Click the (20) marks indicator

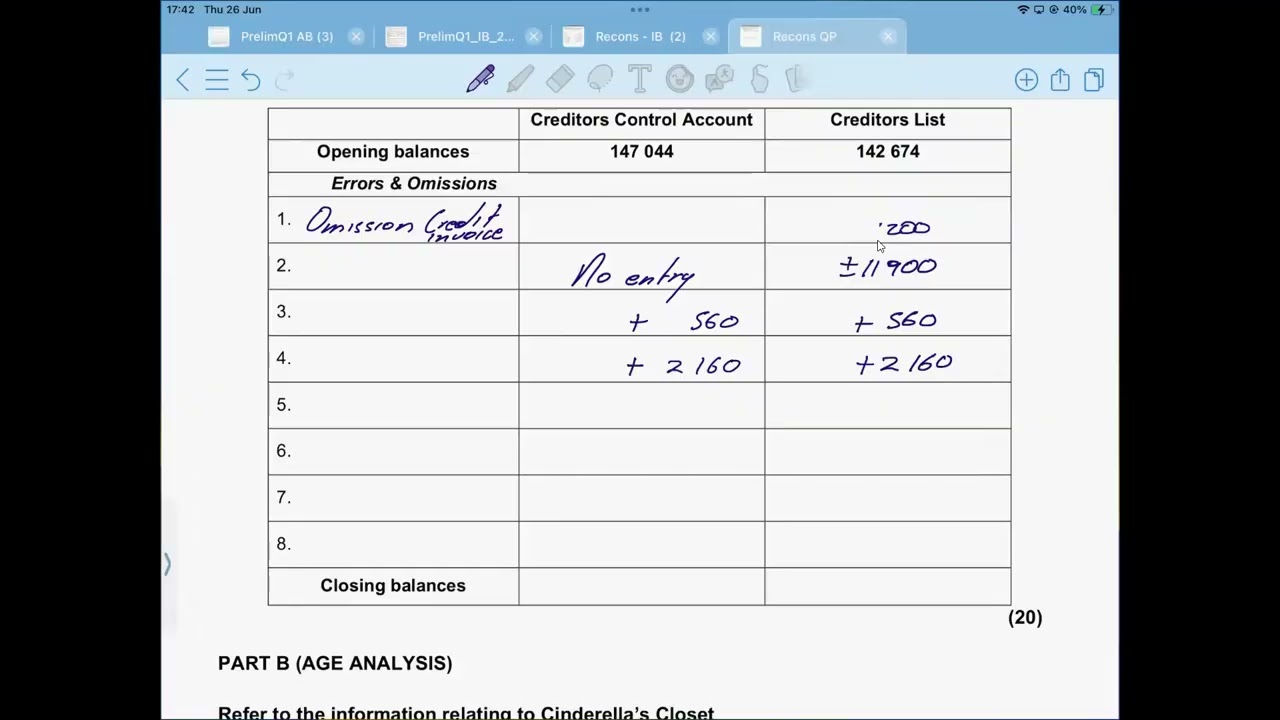coord(1025,617)
